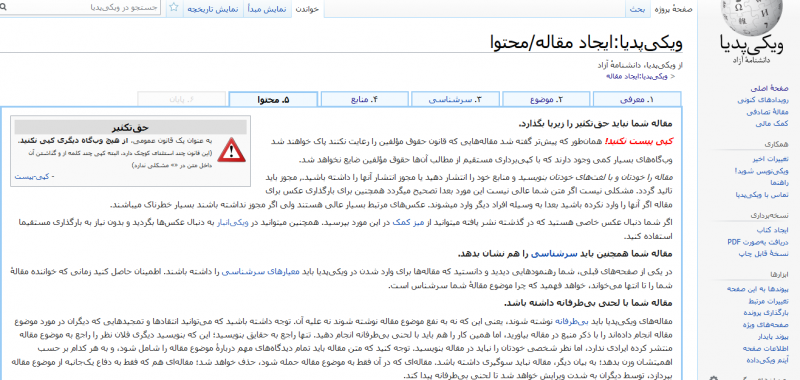800x380 pixels.
Task: Select the current step ۵. محتوا
Action: [x=273, y=100]
